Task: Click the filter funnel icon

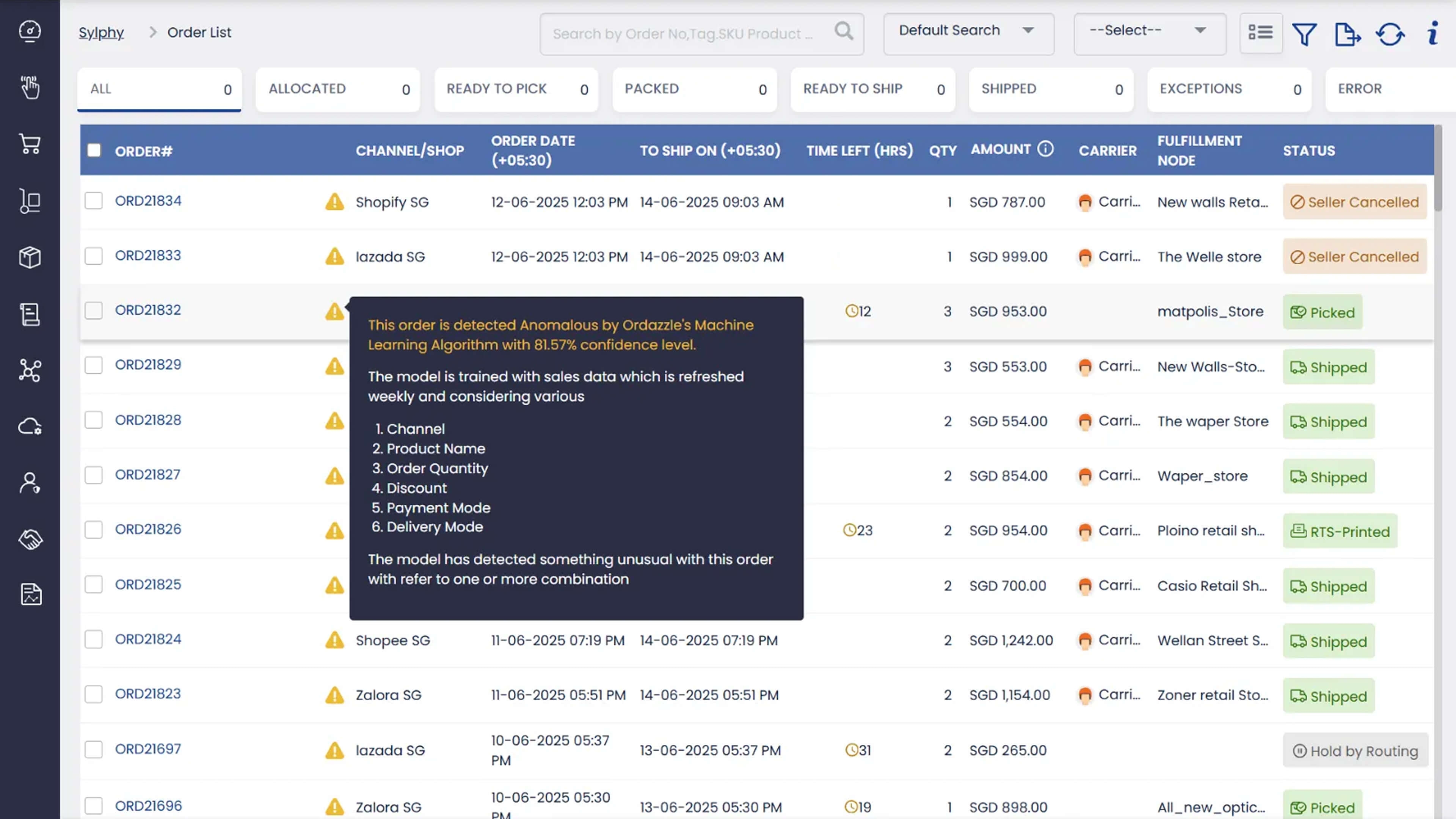Action: coord(1304,35)
